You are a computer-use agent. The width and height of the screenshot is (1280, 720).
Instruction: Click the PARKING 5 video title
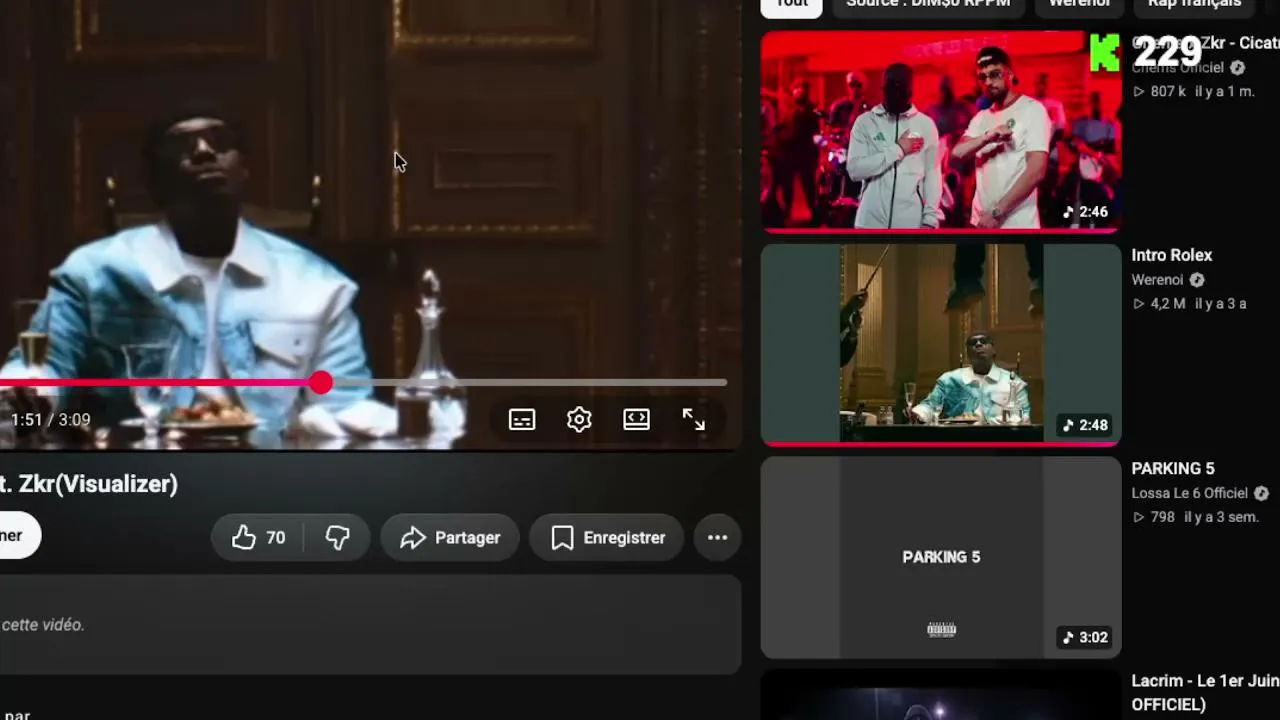click(1173, 468)
